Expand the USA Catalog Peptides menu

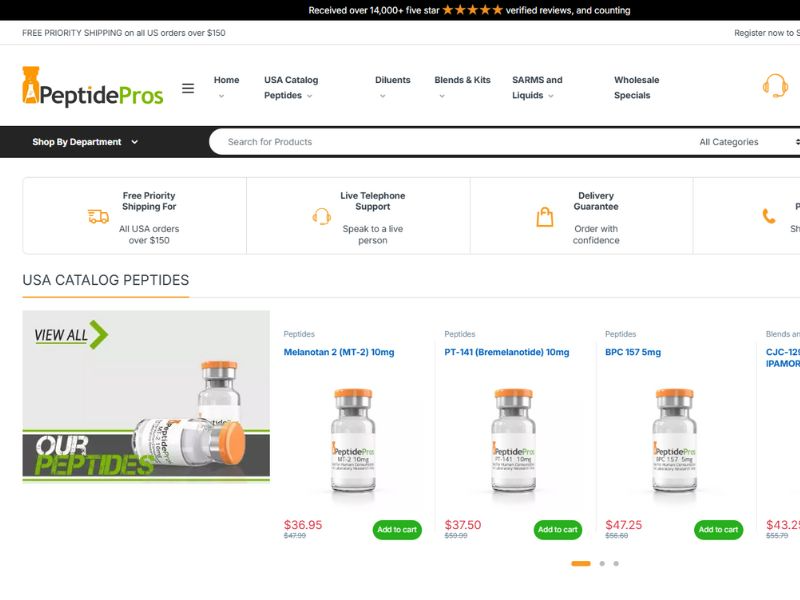[x=290, y=88]
